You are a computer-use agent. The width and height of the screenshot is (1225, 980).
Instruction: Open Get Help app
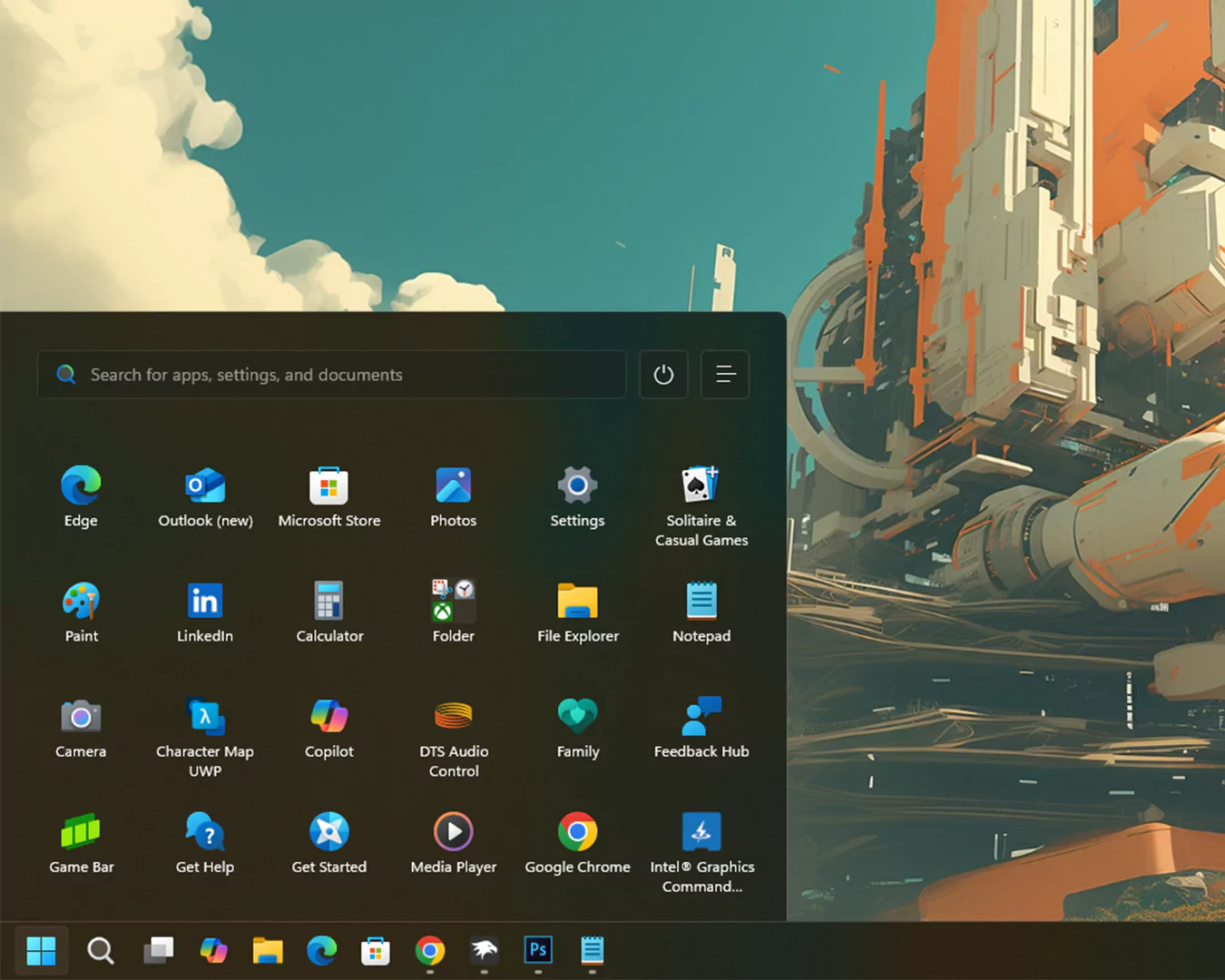(205, 842)
